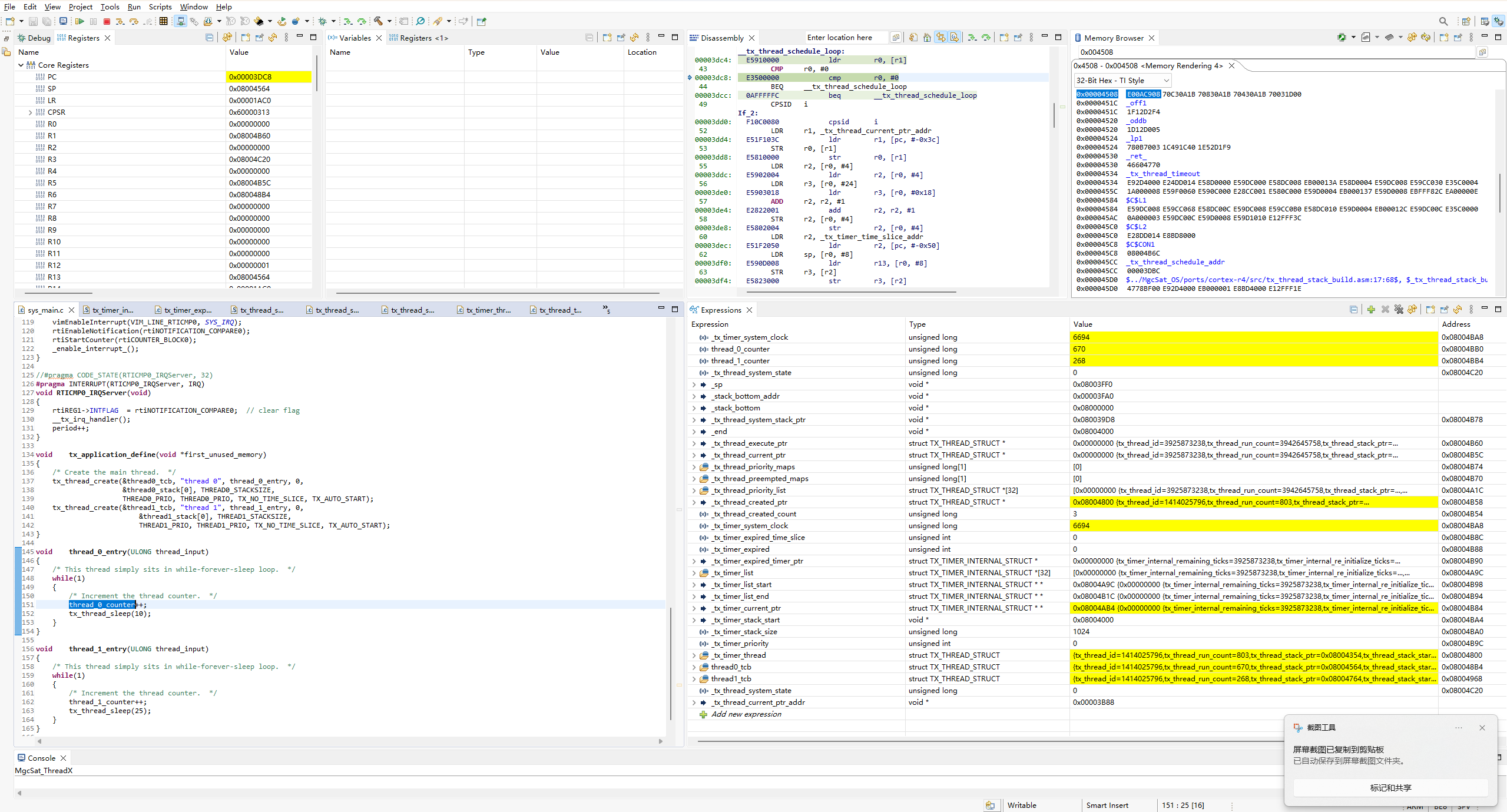Click the Step Over toolbar icon
The width and height of the screenshot is (1507, 812).
tap(134, 21)
